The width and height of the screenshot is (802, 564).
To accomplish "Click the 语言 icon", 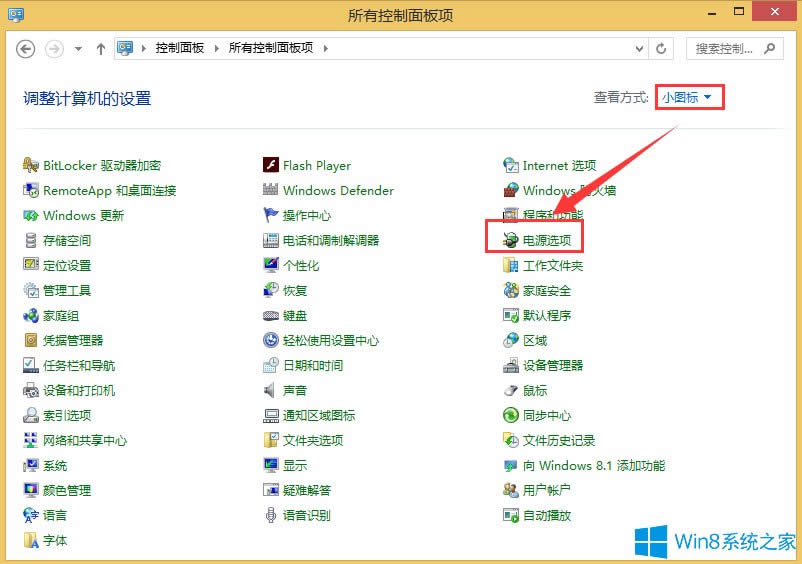I will point(31,515).
